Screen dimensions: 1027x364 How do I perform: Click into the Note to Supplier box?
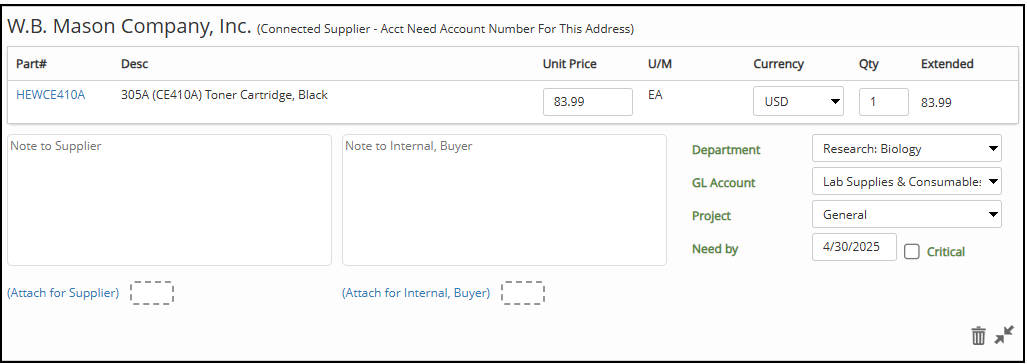click(170, 200)
